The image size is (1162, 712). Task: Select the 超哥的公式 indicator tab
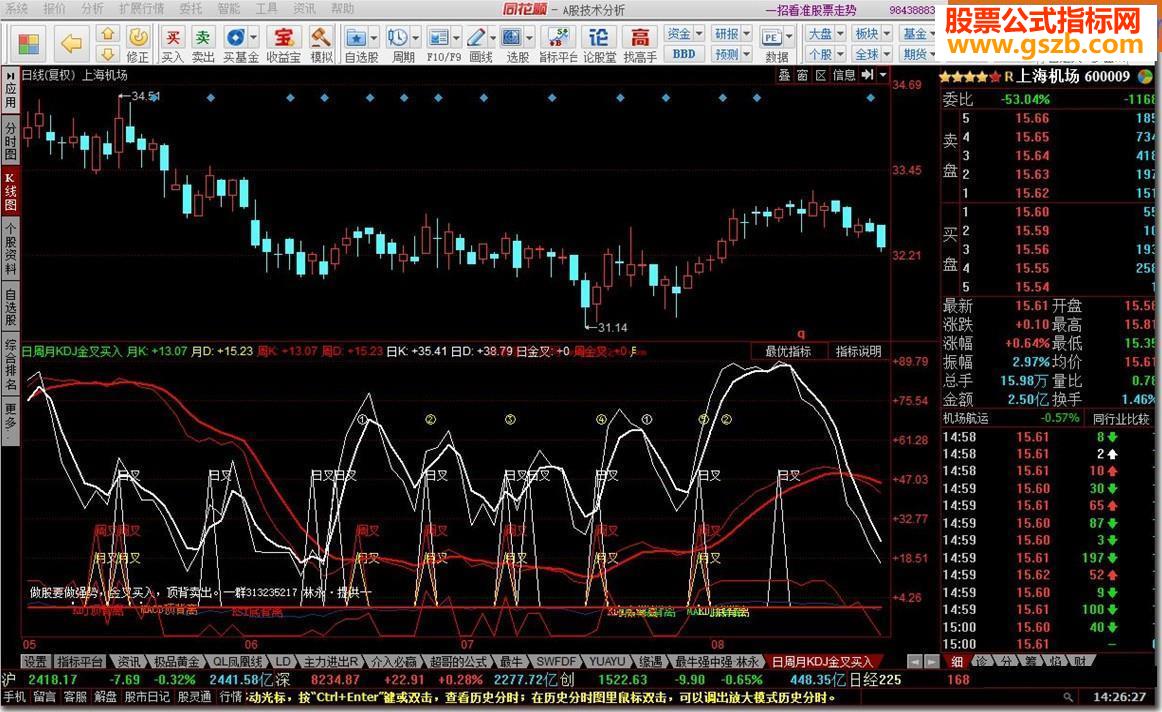point(458,662)
